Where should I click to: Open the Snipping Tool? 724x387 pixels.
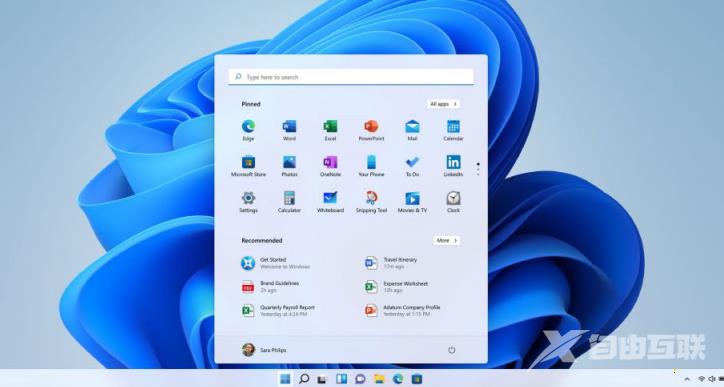pos(371,202)
